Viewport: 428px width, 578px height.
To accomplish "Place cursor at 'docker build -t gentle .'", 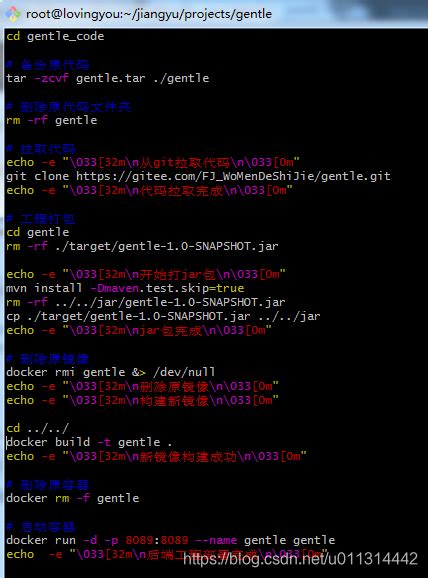I will point(89,442).
